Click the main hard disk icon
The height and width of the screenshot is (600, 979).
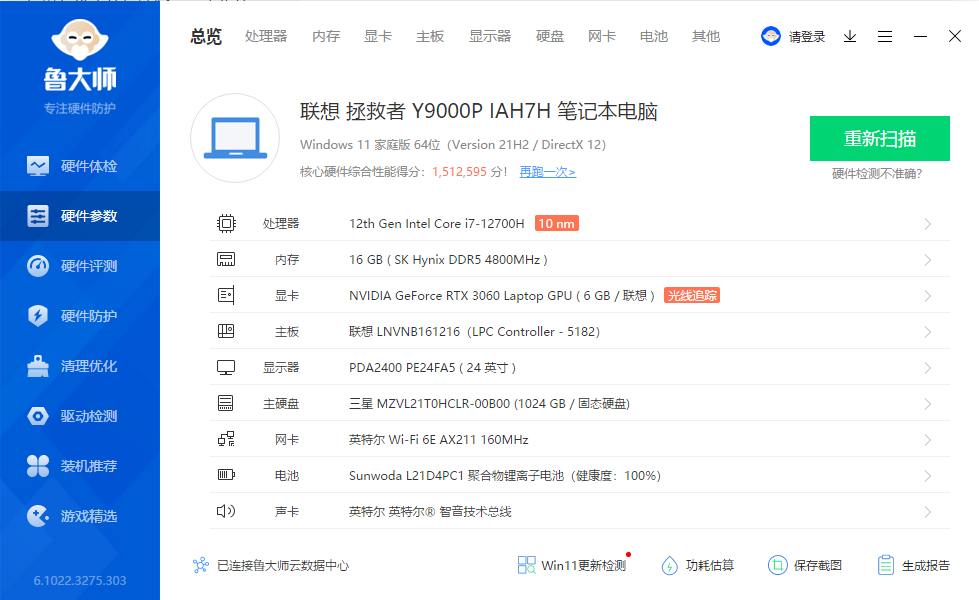(x=225, y=403)
